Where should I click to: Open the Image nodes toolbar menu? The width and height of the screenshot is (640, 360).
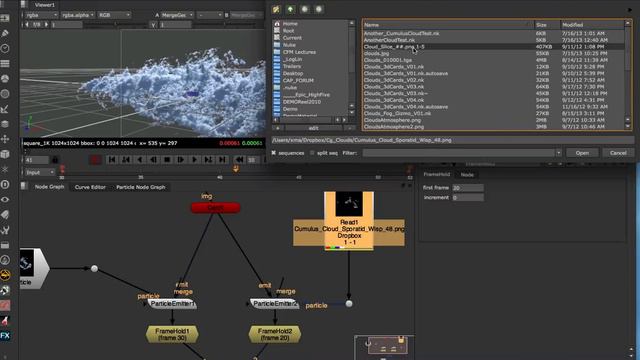(5, 18)
